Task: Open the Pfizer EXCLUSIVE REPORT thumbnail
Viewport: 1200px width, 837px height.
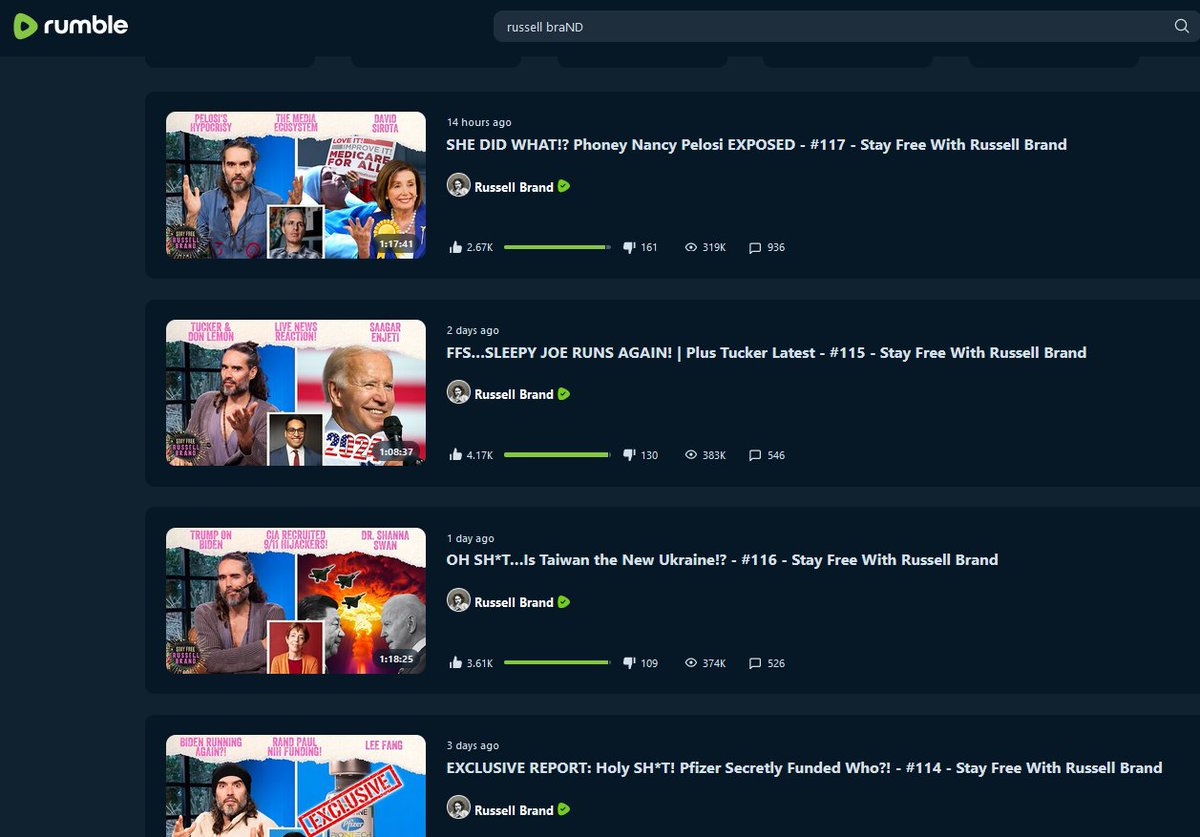Action: 296,786
